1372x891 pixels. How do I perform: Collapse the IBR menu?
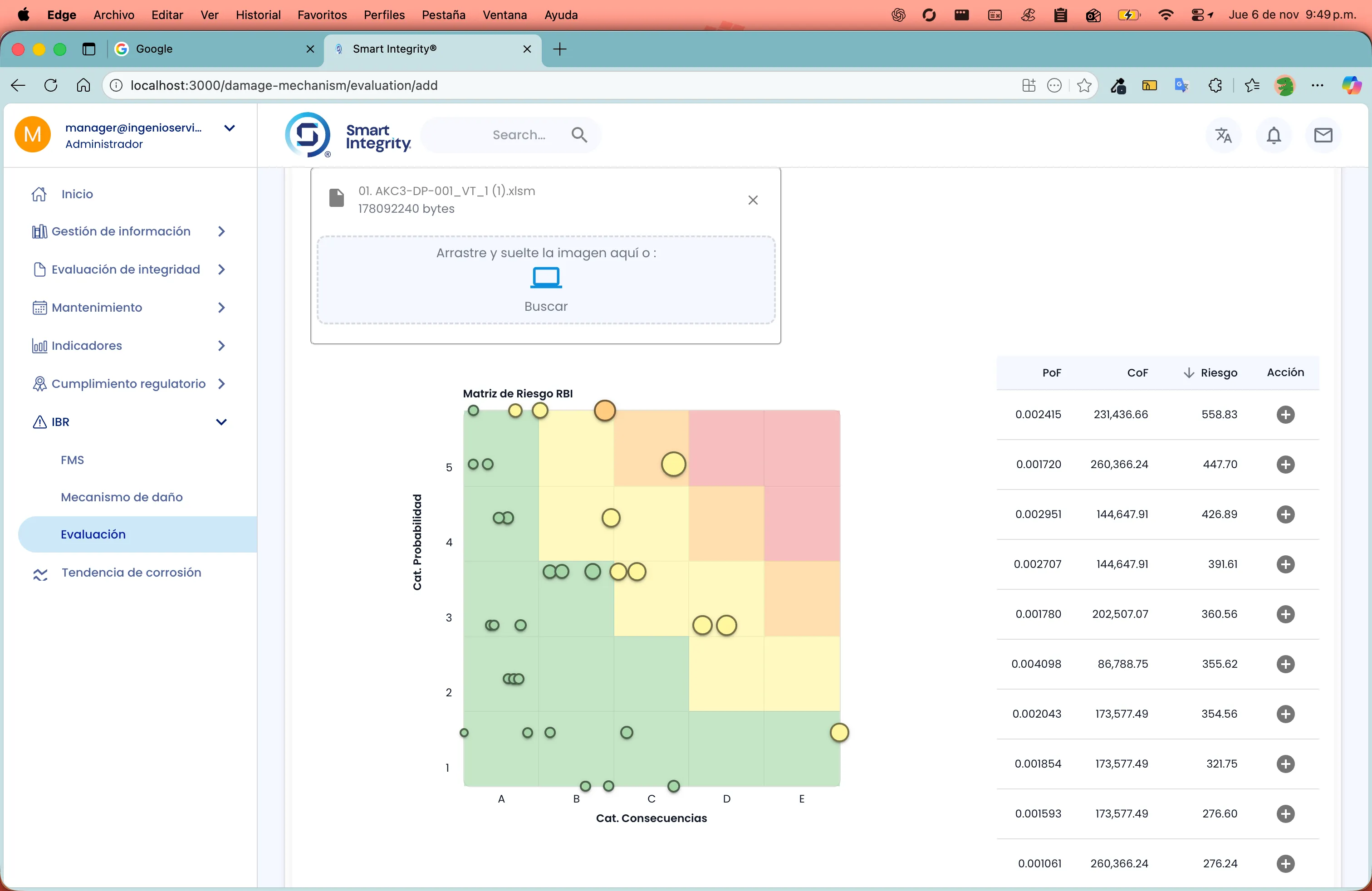(x=221, y=422)
